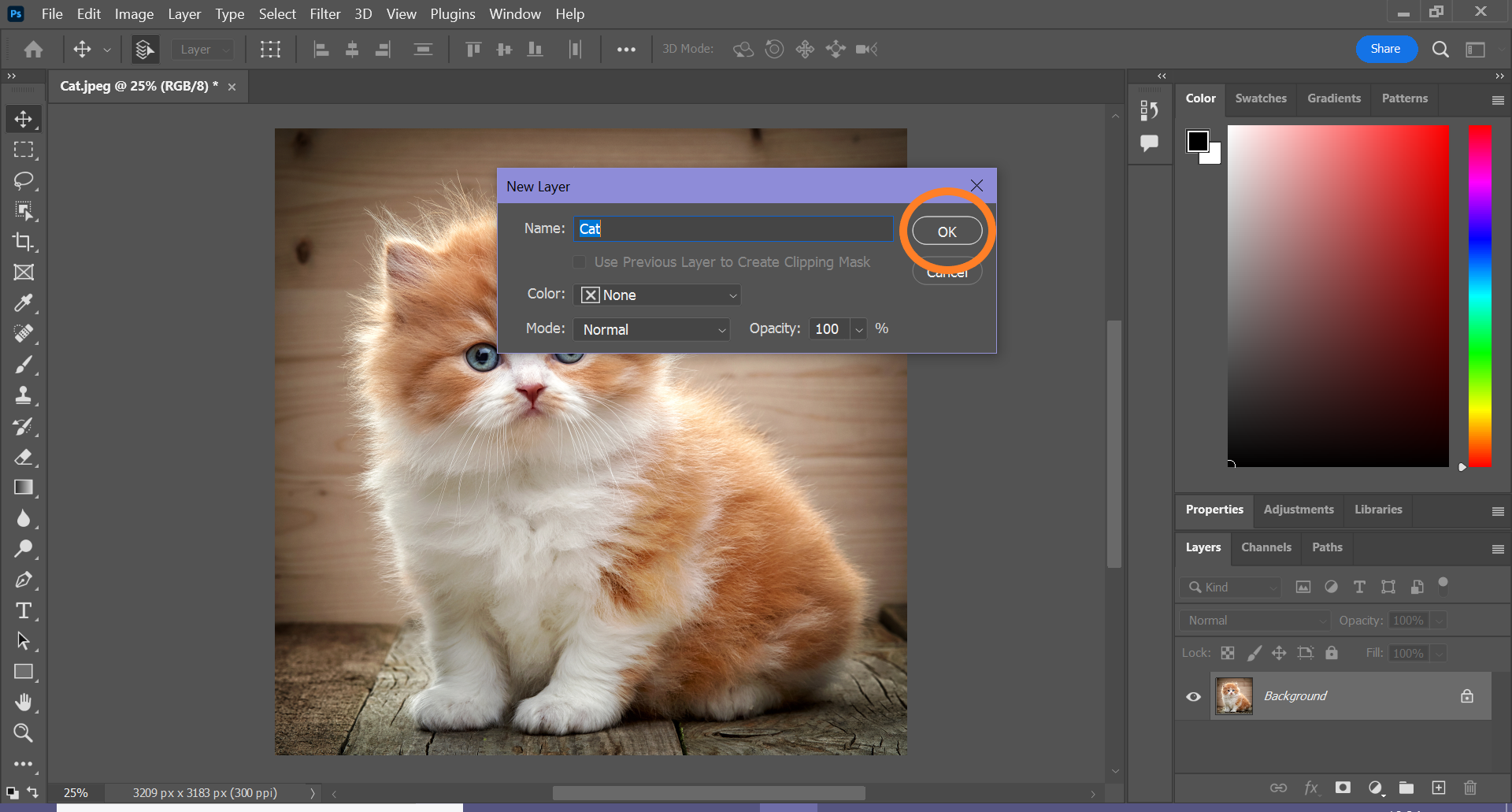The image size is (1512, 812).
Task: Click the layer Name input field
Action: 733,228
